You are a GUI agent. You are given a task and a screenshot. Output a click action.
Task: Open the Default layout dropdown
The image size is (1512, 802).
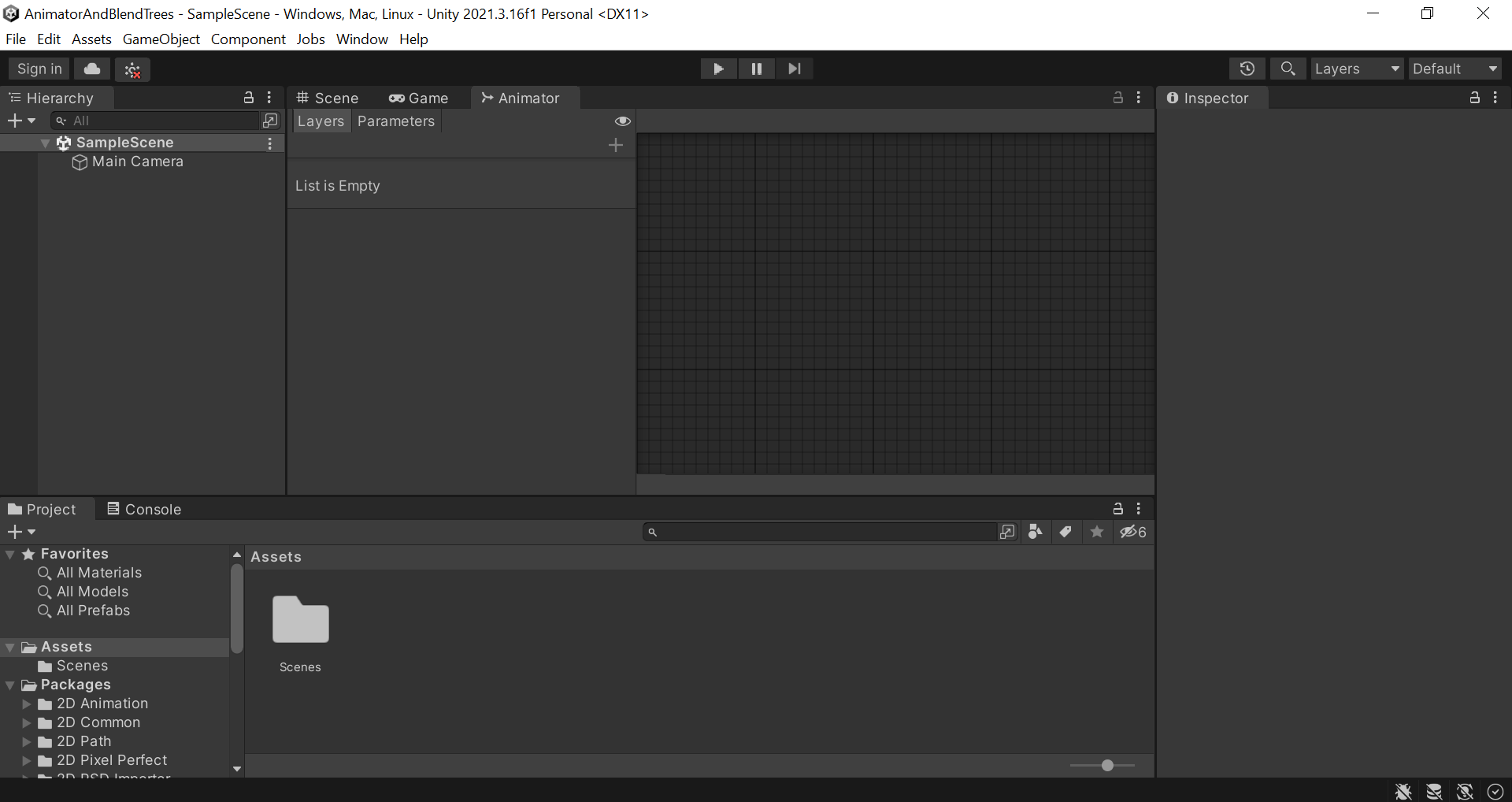[x=1455, y=69]
